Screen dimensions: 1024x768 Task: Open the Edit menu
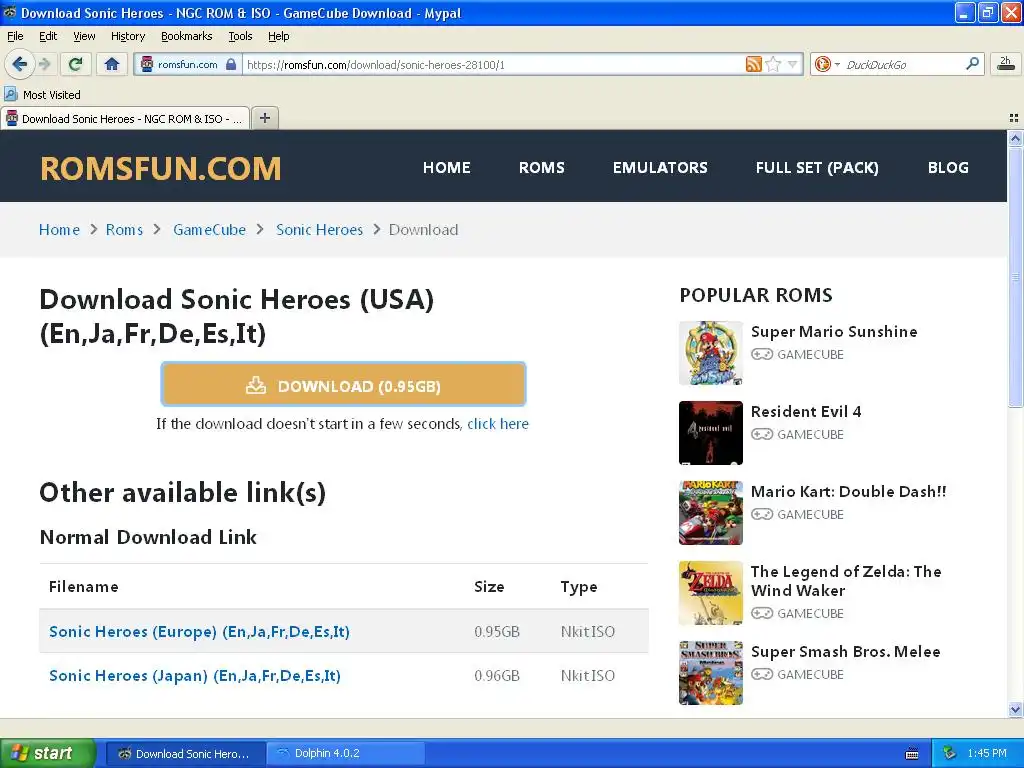[48, 36]
